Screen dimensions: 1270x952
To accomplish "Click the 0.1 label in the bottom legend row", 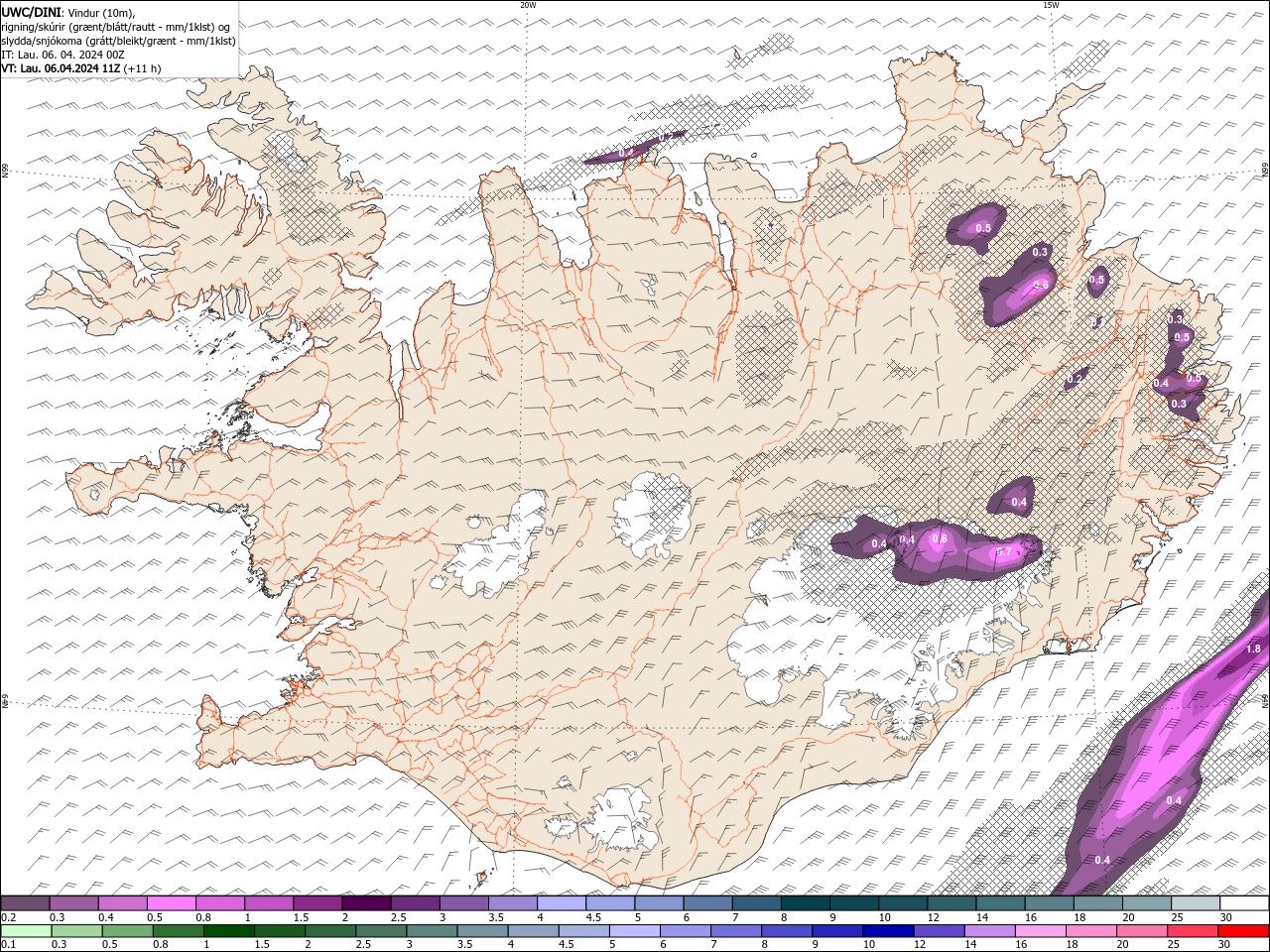I will point(8,945).
